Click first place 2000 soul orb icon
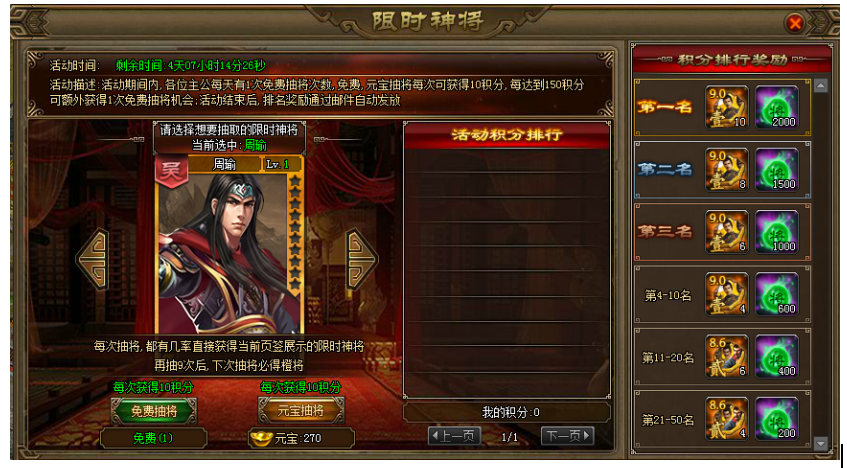The width and height of the screenshot is (847, 468). pos(777,107)
